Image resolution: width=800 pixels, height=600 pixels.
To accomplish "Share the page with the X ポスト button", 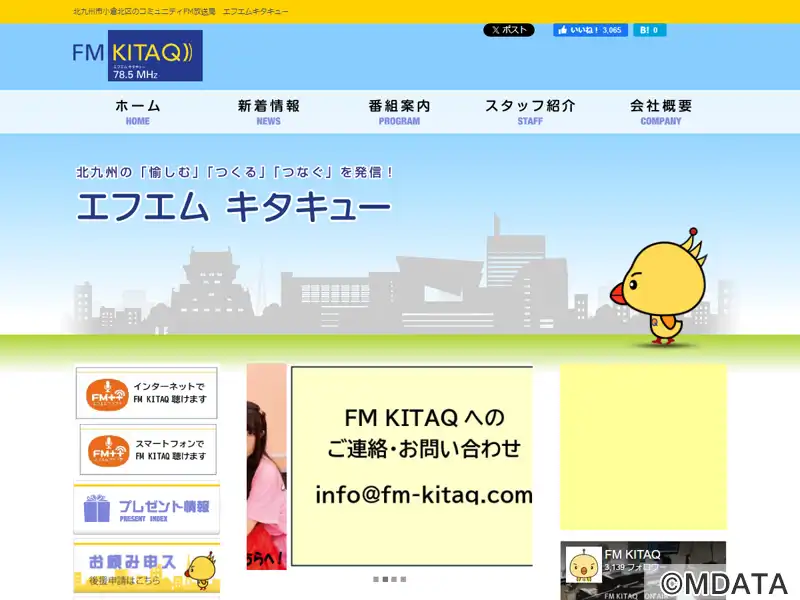I will pos(509,30).
